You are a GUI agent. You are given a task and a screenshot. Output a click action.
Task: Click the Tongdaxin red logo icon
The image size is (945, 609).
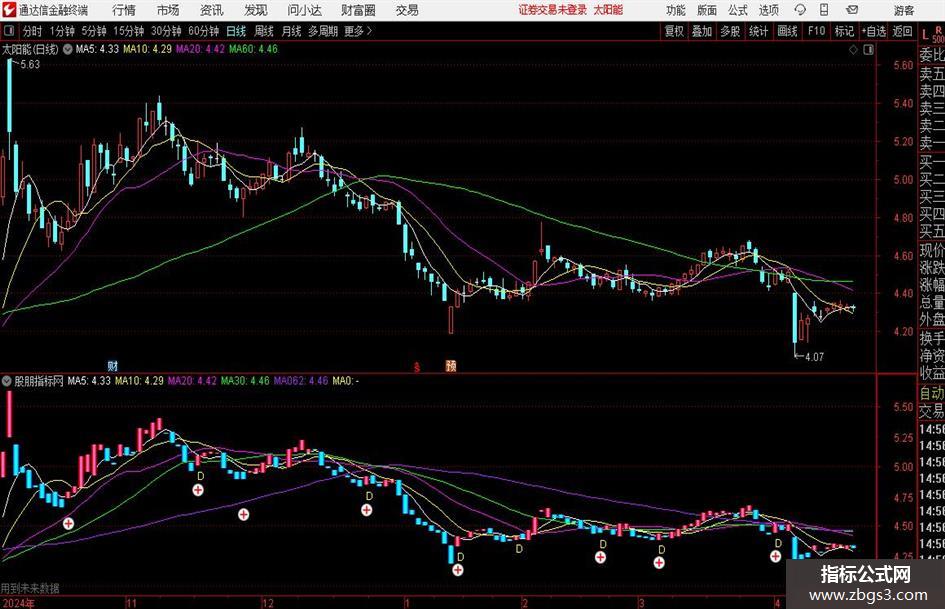(x=9, y=10)
